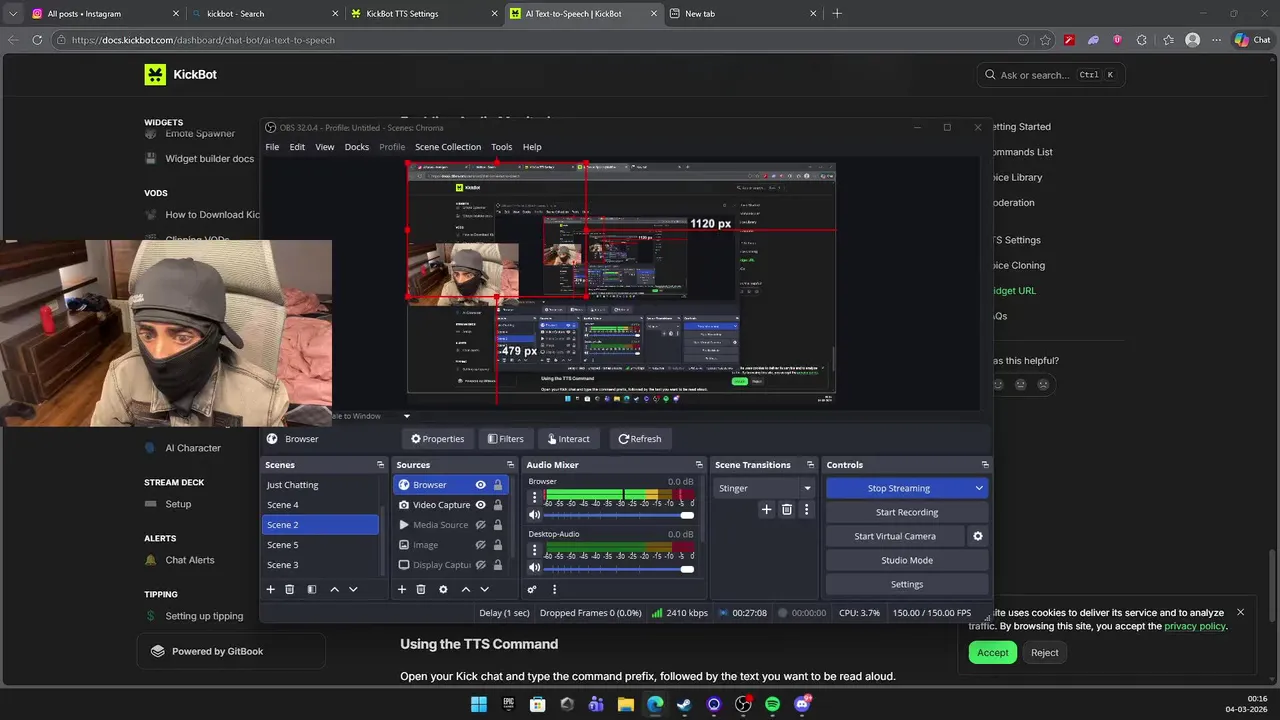Open transition properties three-dot menu
This screenshot has height=720, width=1280.
tap(806, 509)
